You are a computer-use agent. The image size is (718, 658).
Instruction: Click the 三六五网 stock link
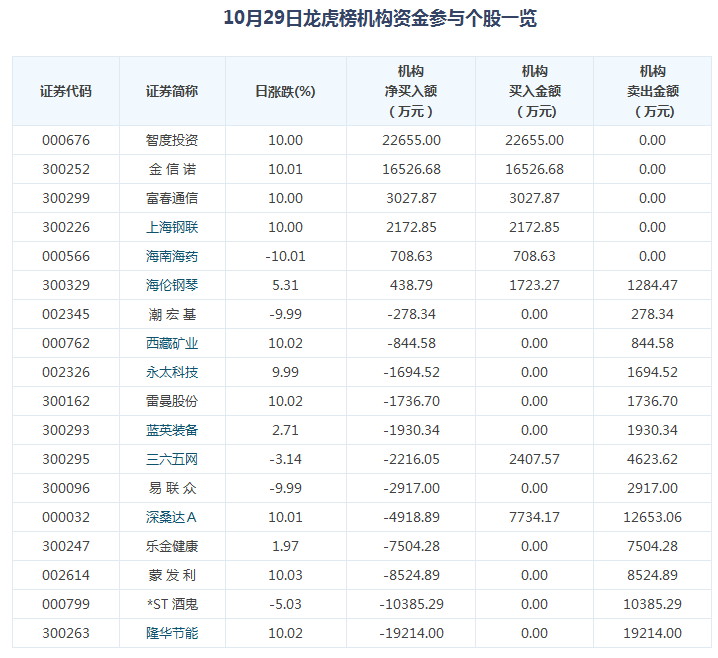pyautogui.click(x=172, y=459)
